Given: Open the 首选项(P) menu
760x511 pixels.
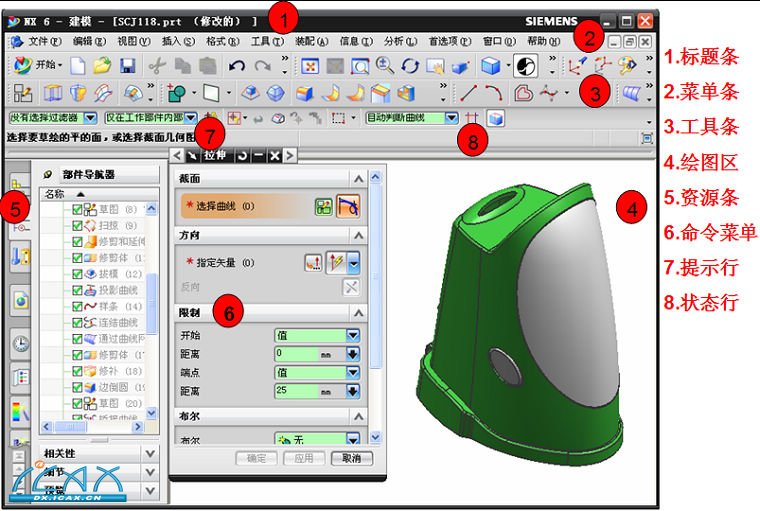Looking at the screenshot, I should pos(450,42).
